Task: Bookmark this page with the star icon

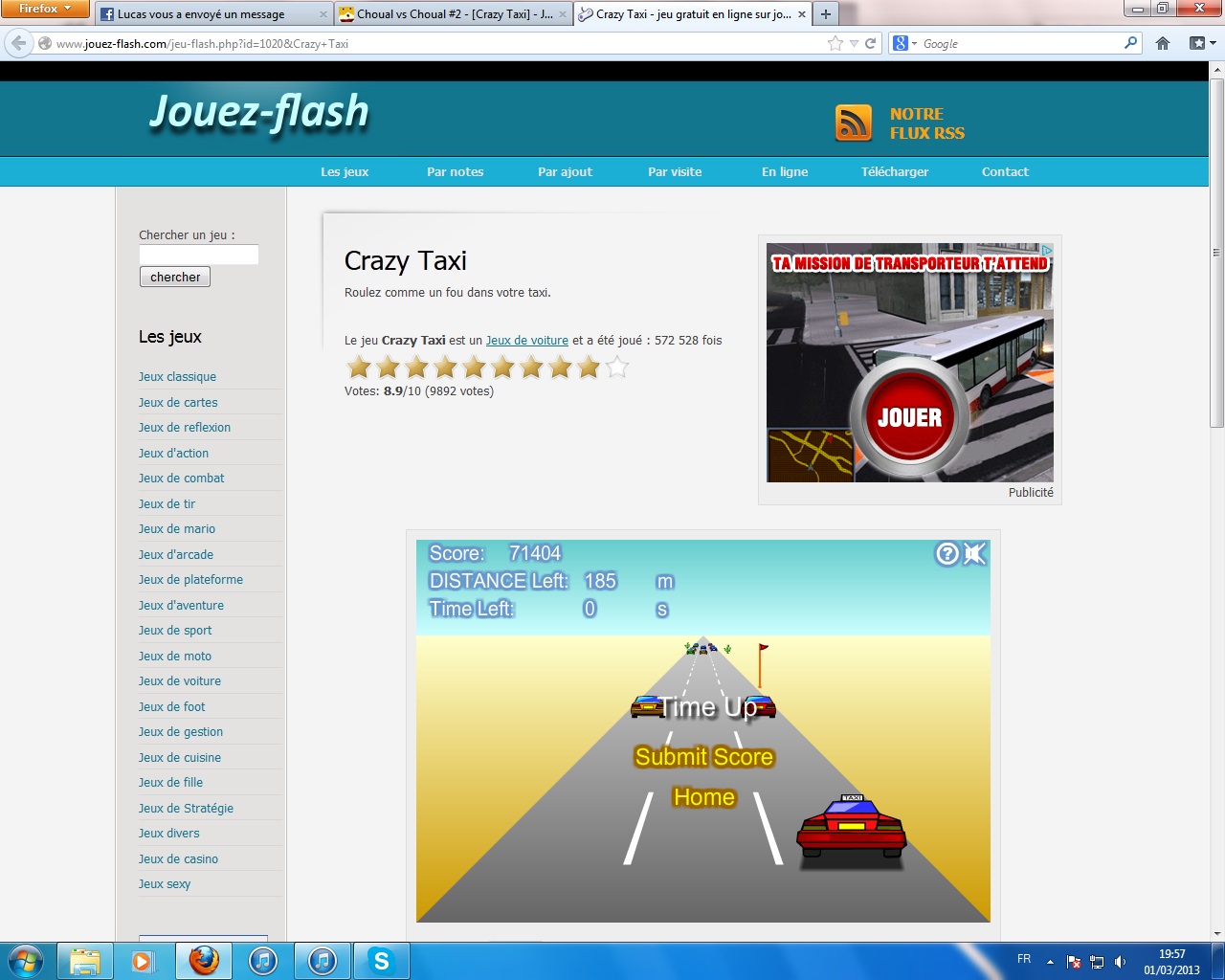Action: tap(835, 43)
